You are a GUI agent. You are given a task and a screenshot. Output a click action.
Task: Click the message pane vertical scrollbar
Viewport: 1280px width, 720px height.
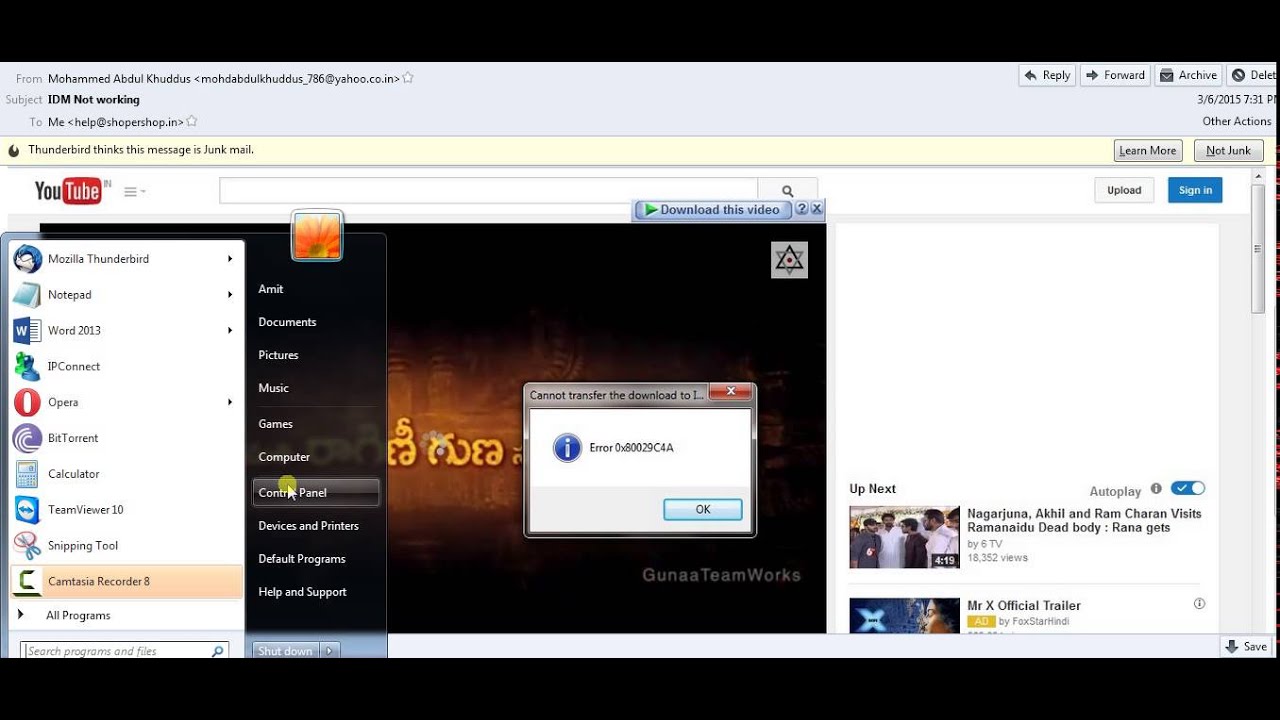(x=1258, y=250)
